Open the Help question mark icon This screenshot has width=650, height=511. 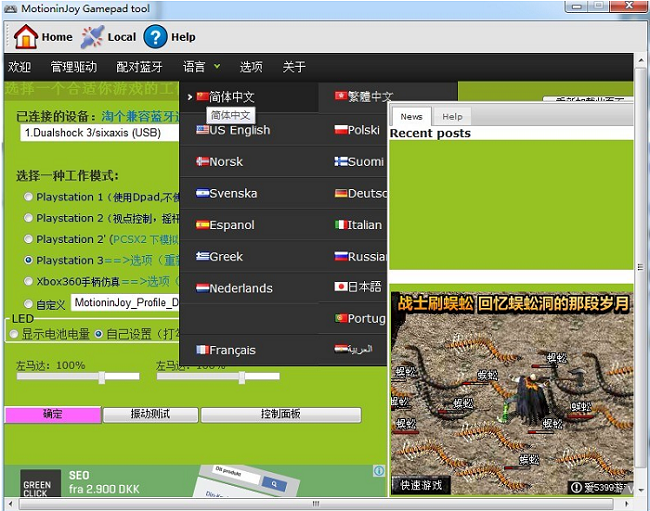[x=155, y=37]
